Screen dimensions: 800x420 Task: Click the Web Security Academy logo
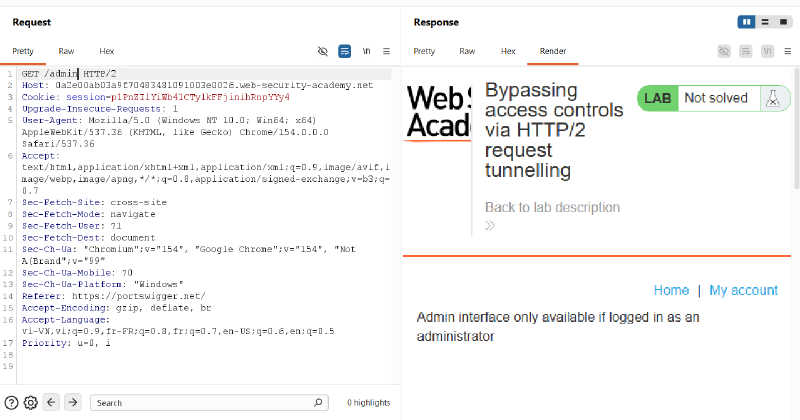438,112
